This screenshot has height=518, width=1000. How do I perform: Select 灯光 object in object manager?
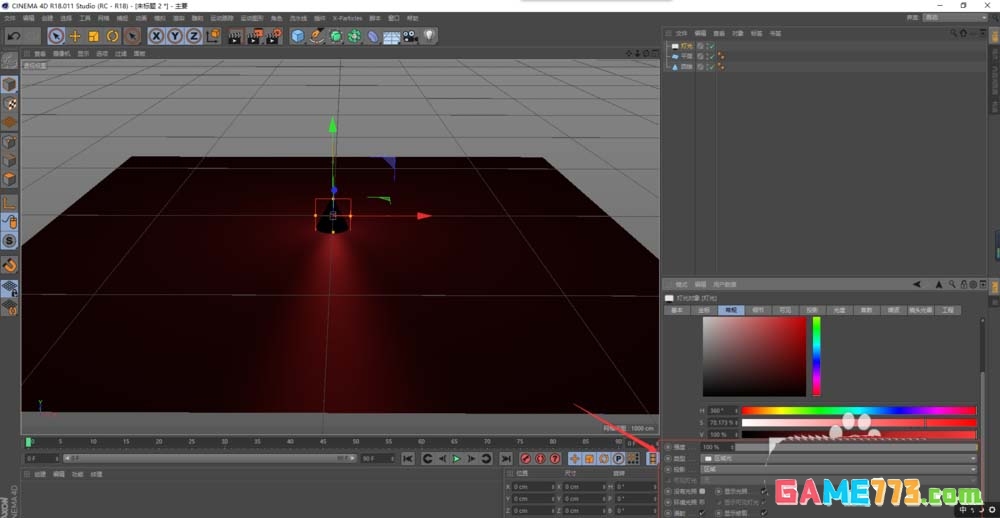686,46
